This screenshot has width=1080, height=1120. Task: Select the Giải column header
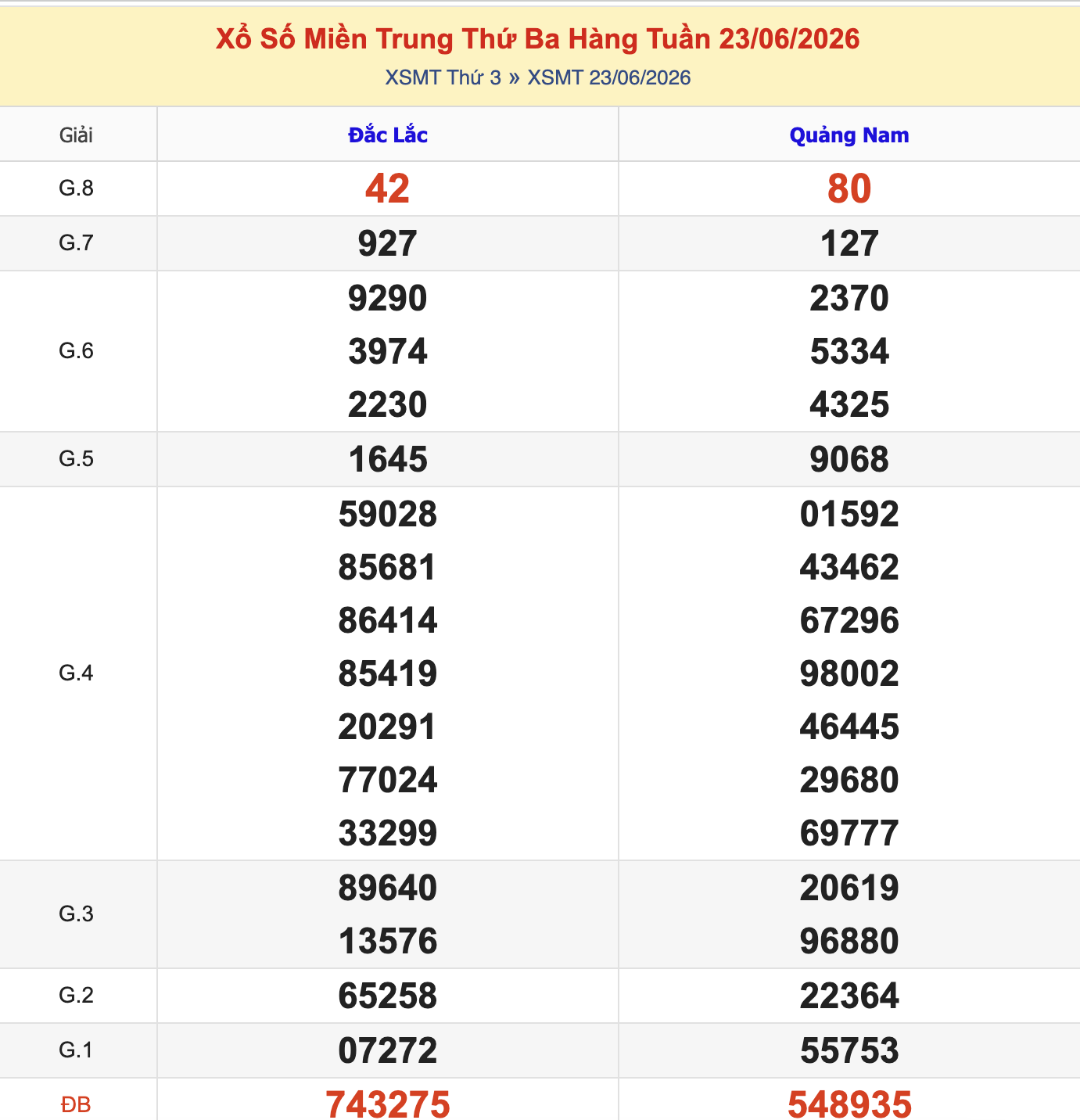pyautogui.click(x=76, y=135)
